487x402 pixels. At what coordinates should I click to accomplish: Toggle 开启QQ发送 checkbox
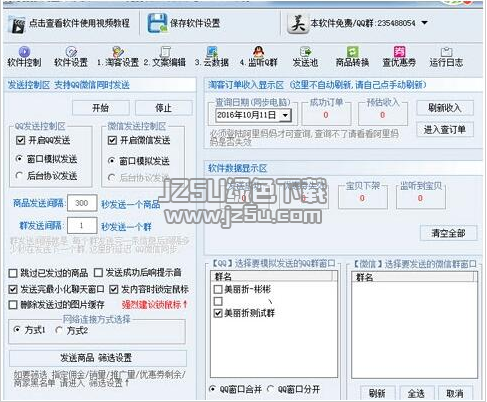(x=20, y=140)
